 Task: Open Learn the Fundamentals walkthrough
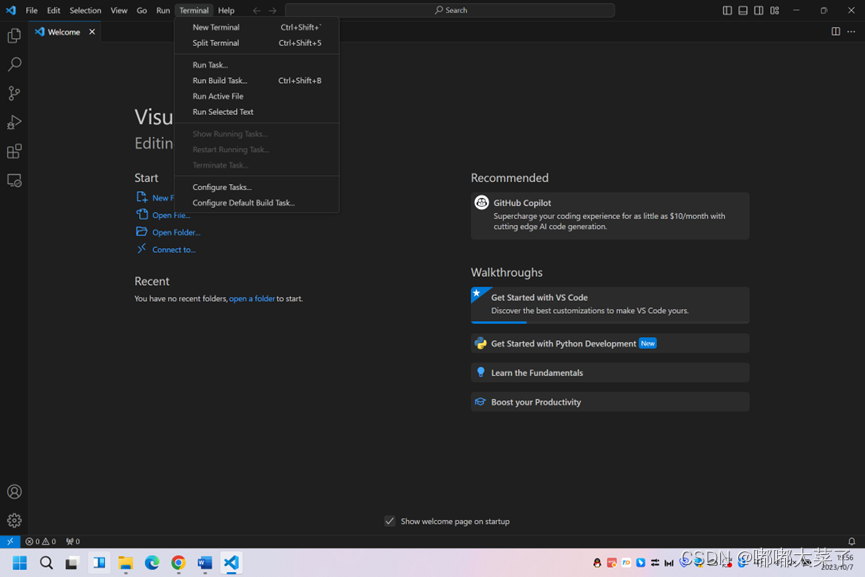(x=610, y=372)
